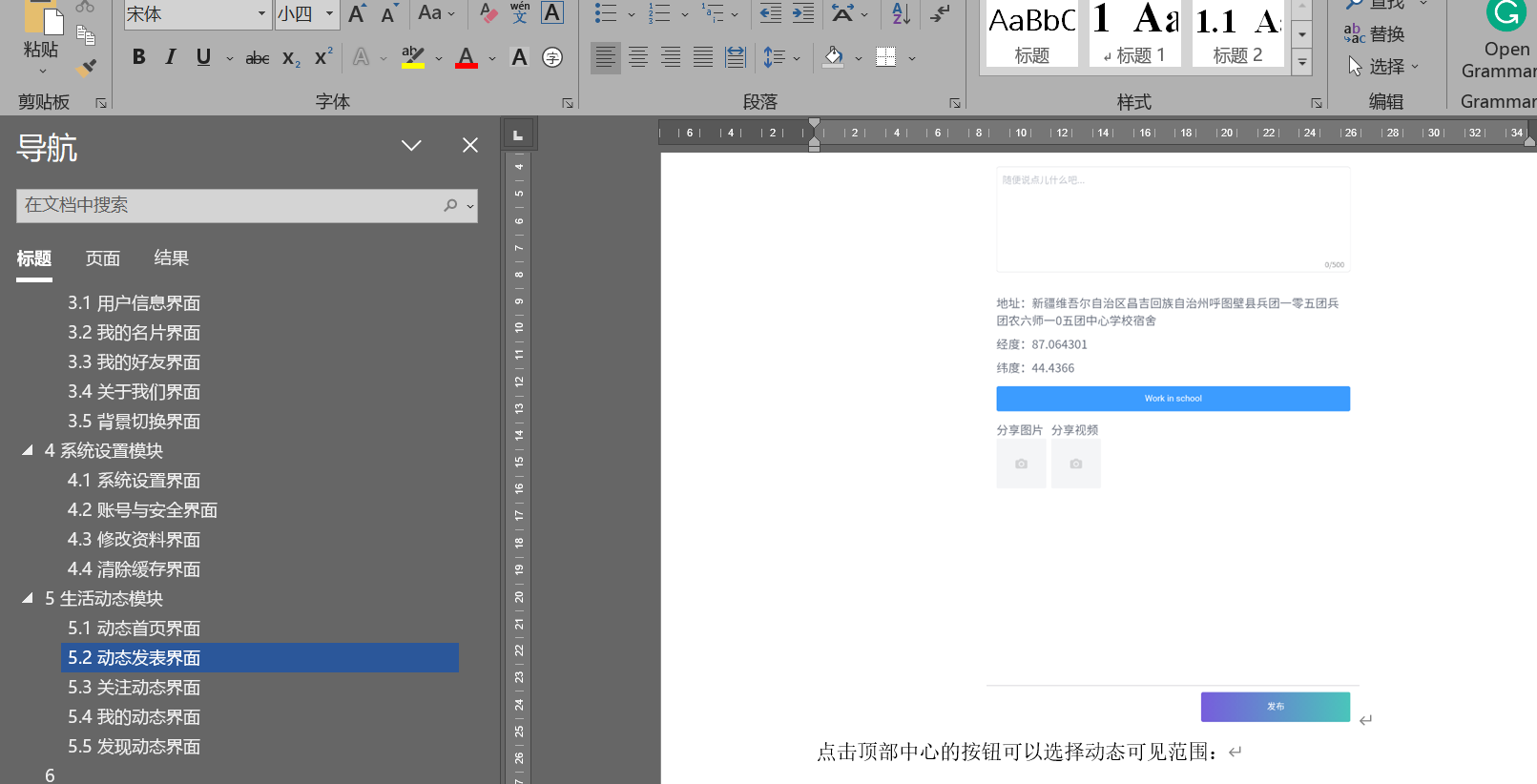Go to heading 5.3 关注动态界面

[134, 688]
